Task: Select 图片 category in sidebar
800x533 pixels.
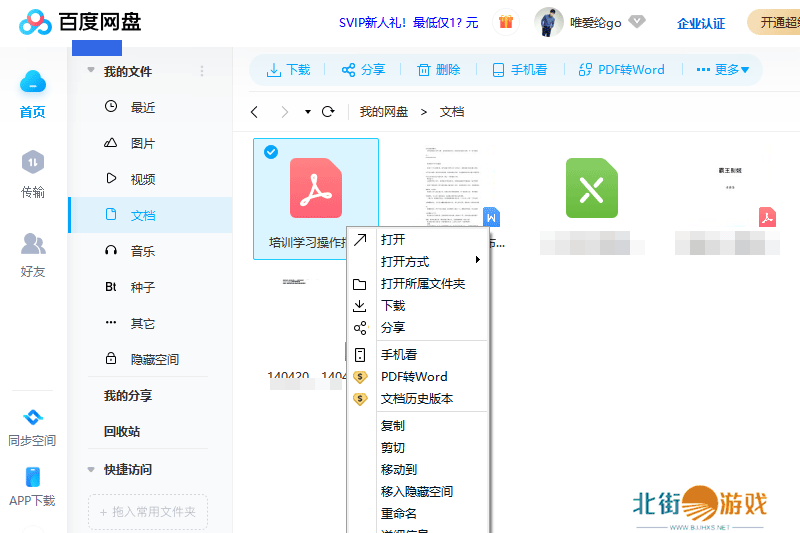Action: click(143, 143)
